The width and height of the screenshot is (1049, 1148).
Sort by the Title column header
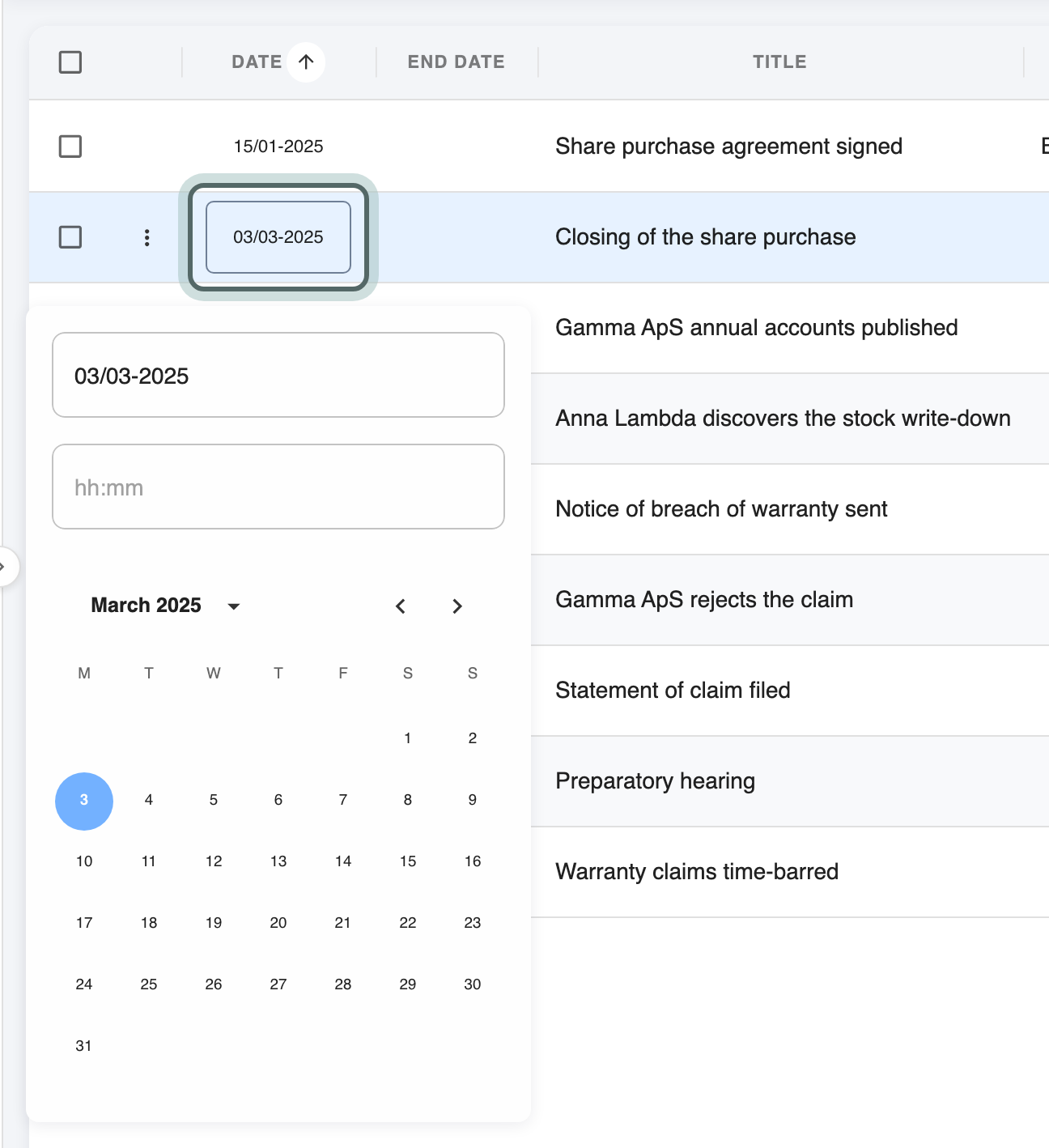tap(779, 62)
